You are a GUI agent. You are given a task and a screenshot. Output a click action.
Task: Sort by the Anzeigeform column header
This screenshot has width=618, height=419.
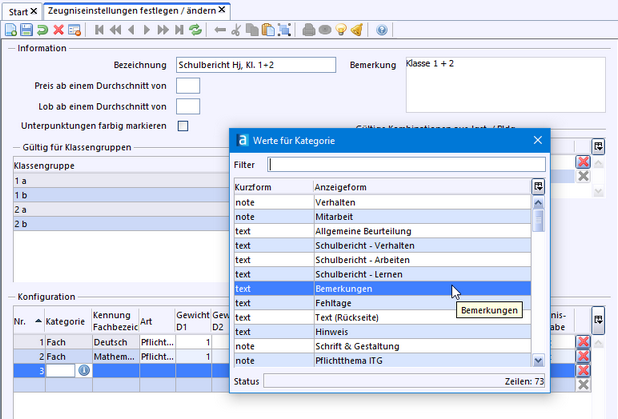coord(422,187)
